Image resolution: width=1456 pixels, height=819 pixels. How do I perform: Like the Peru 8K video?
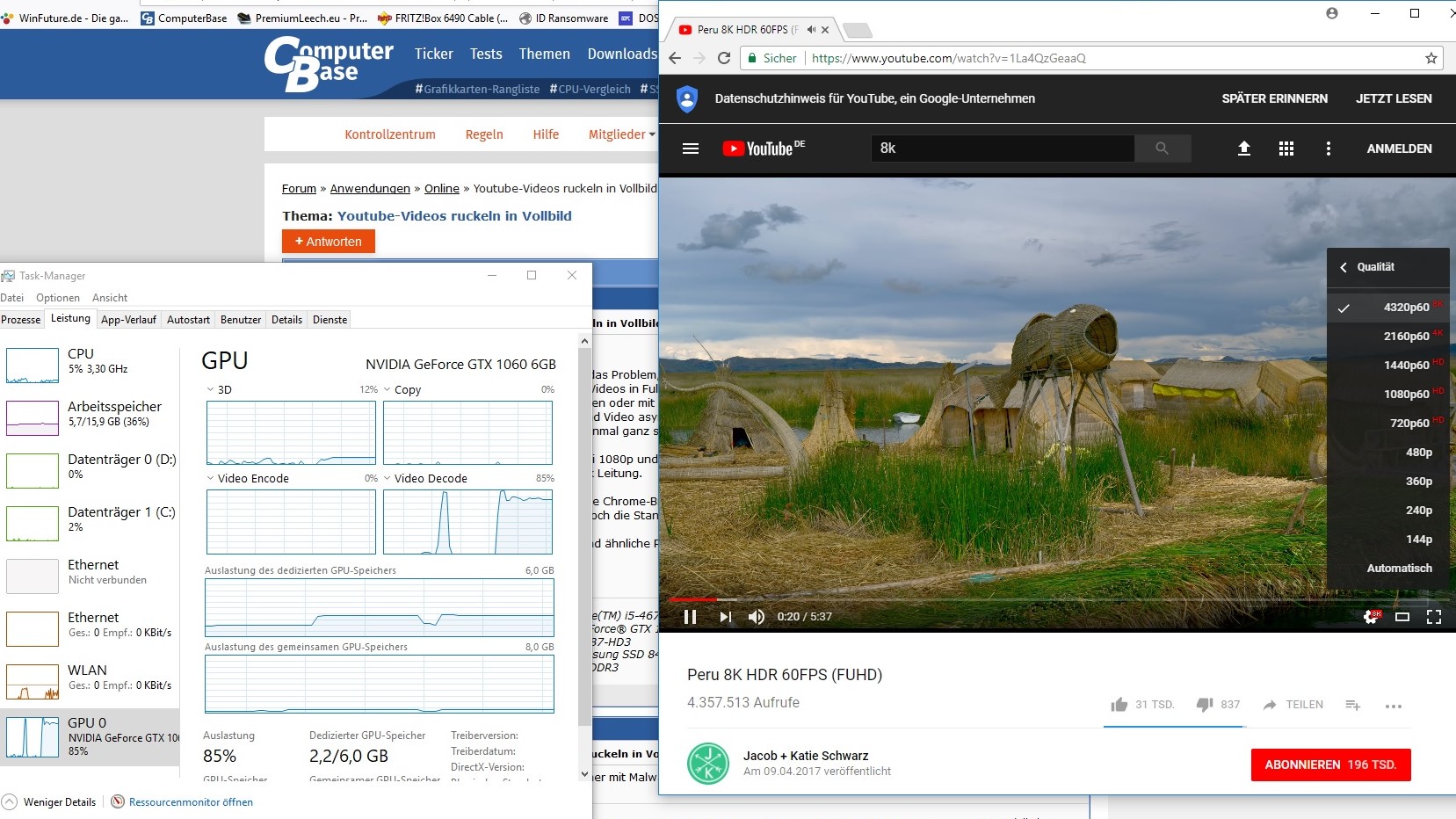(x=1119, y=705)
